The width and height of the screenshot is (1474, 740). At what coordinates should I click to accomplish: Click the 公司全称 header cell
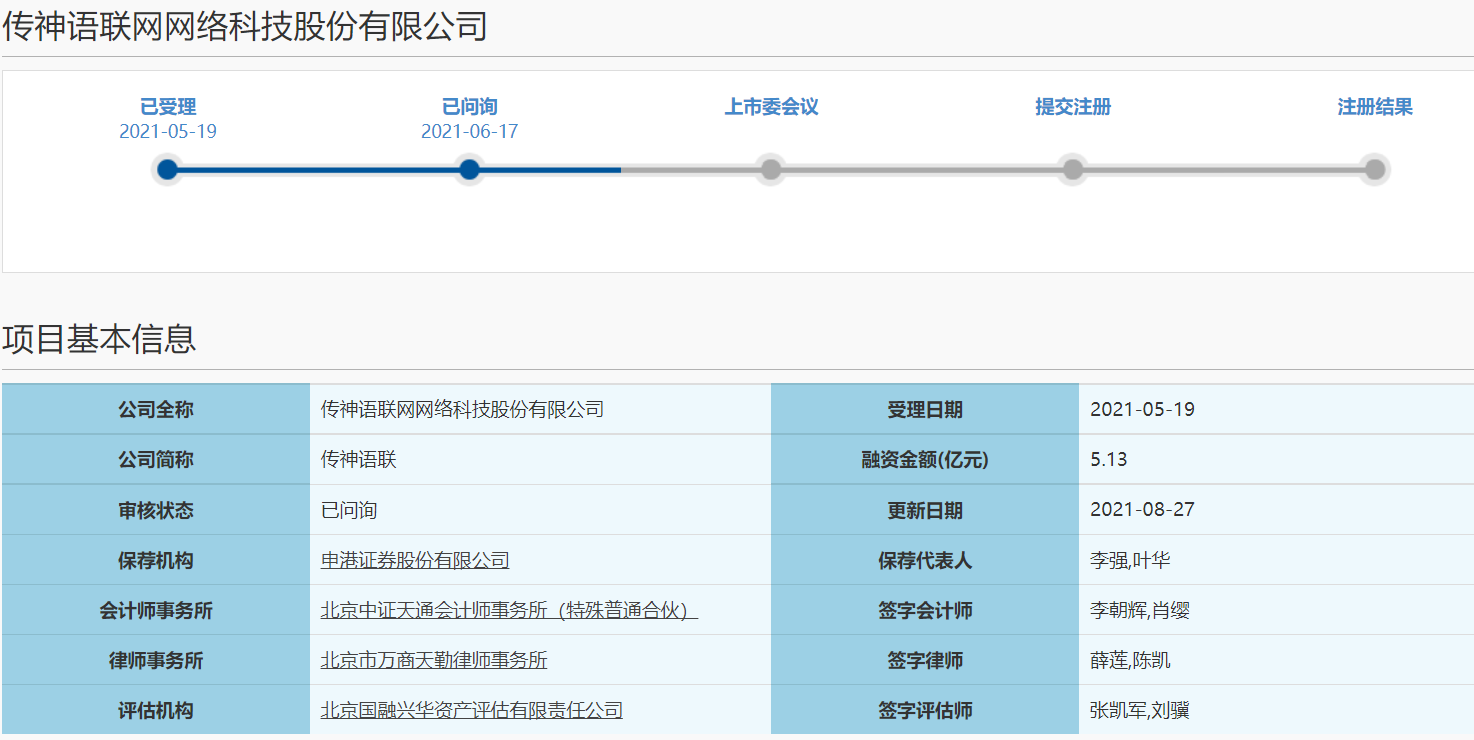156,410
